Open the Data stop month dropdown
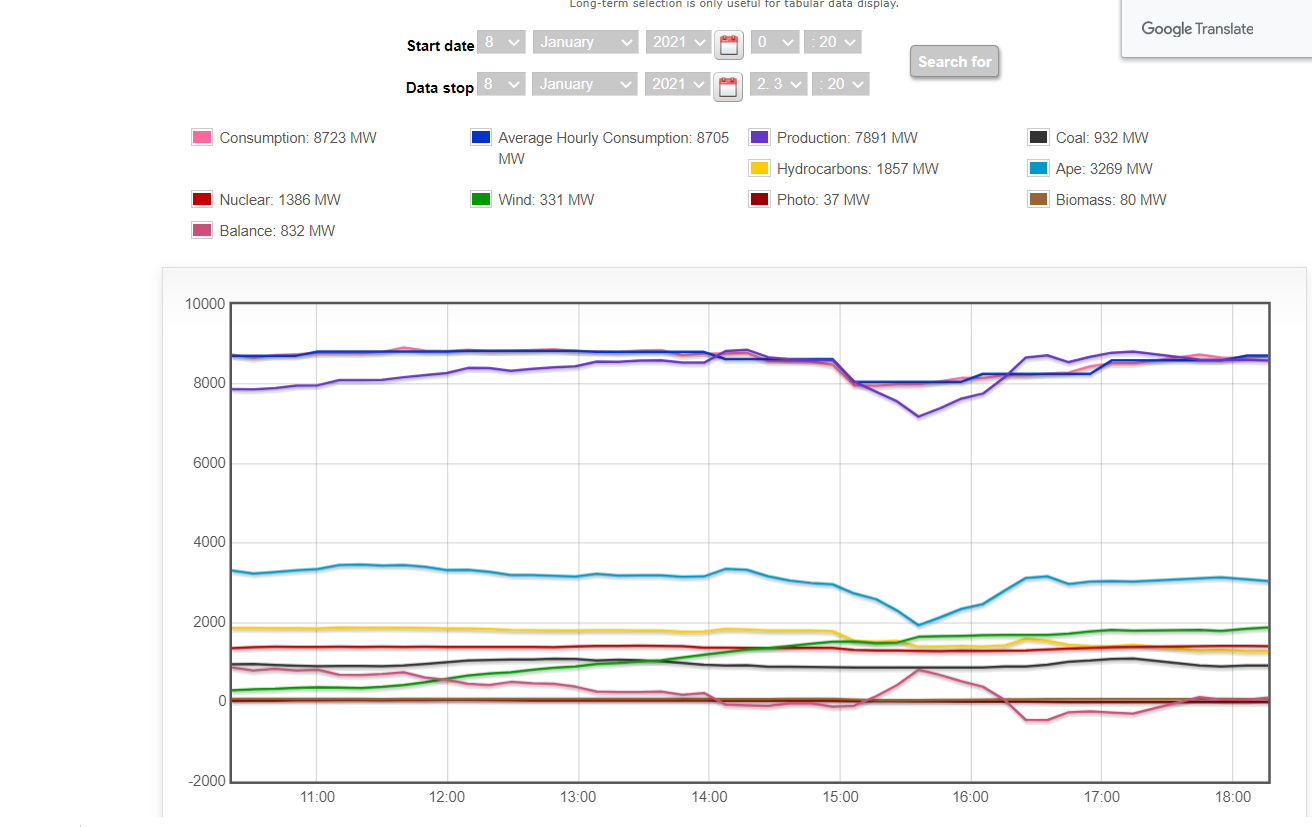Viewport: 1312px width, 827px height. 585,84
